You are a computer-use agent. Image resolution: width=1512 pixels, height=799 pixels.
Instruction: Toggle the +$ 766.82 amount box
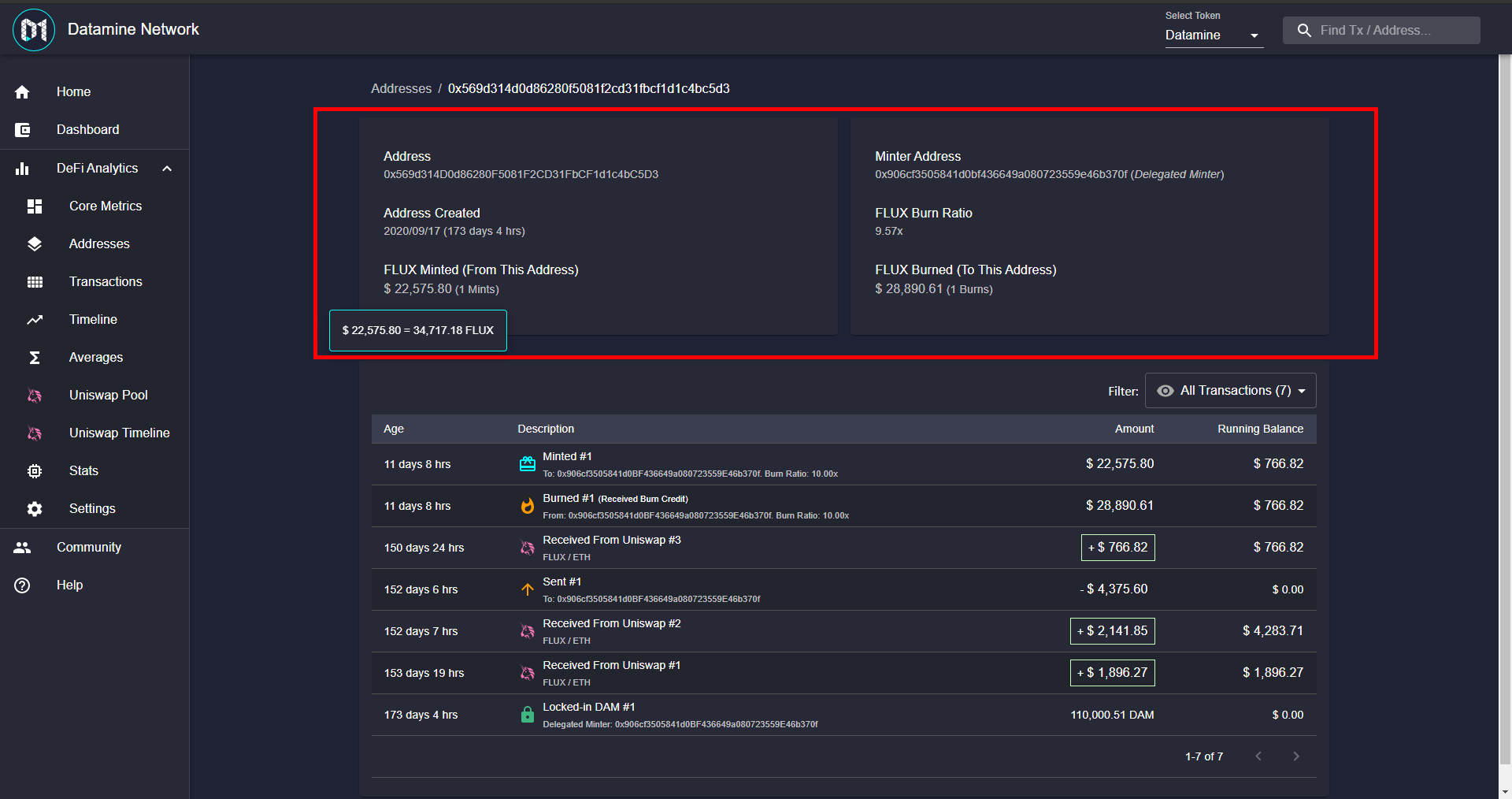pyautogui.click(x=1117, y=548)
